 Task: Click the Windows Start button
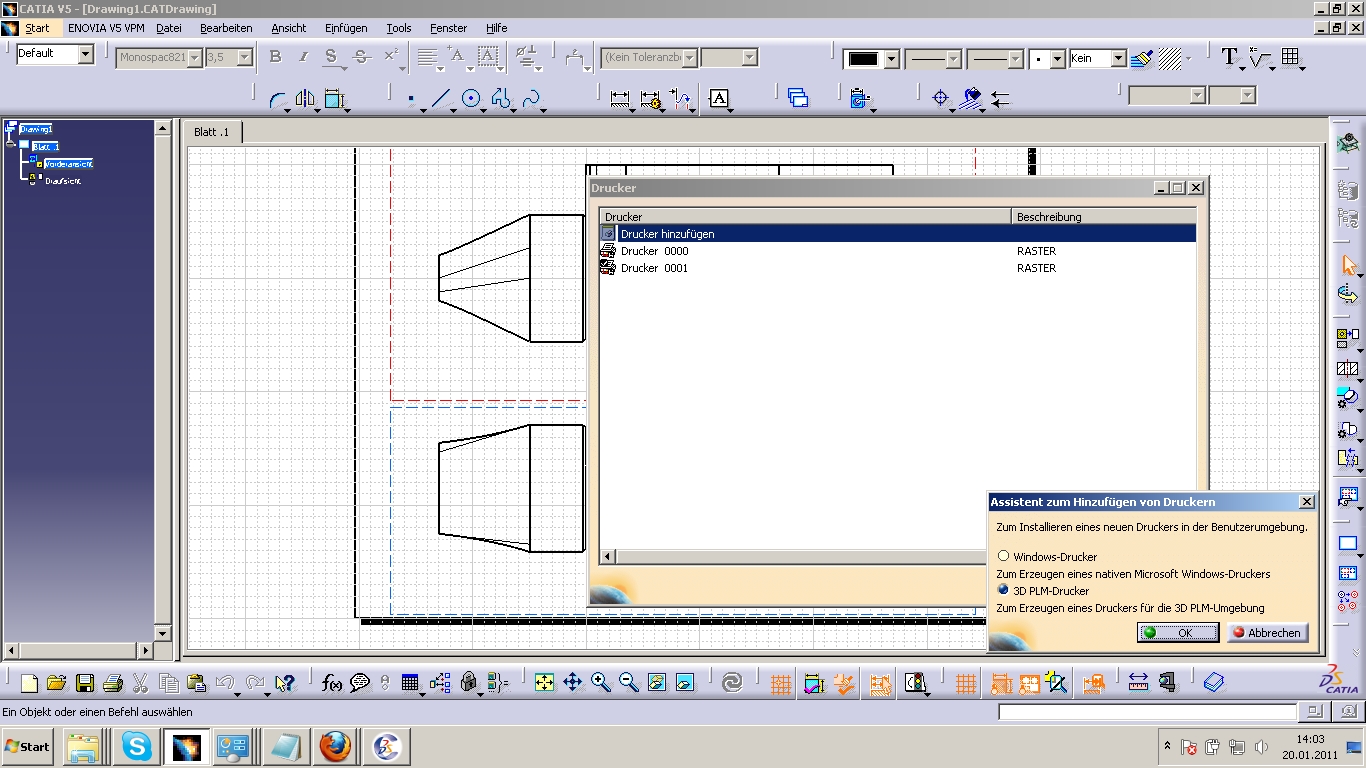point(27,747)
